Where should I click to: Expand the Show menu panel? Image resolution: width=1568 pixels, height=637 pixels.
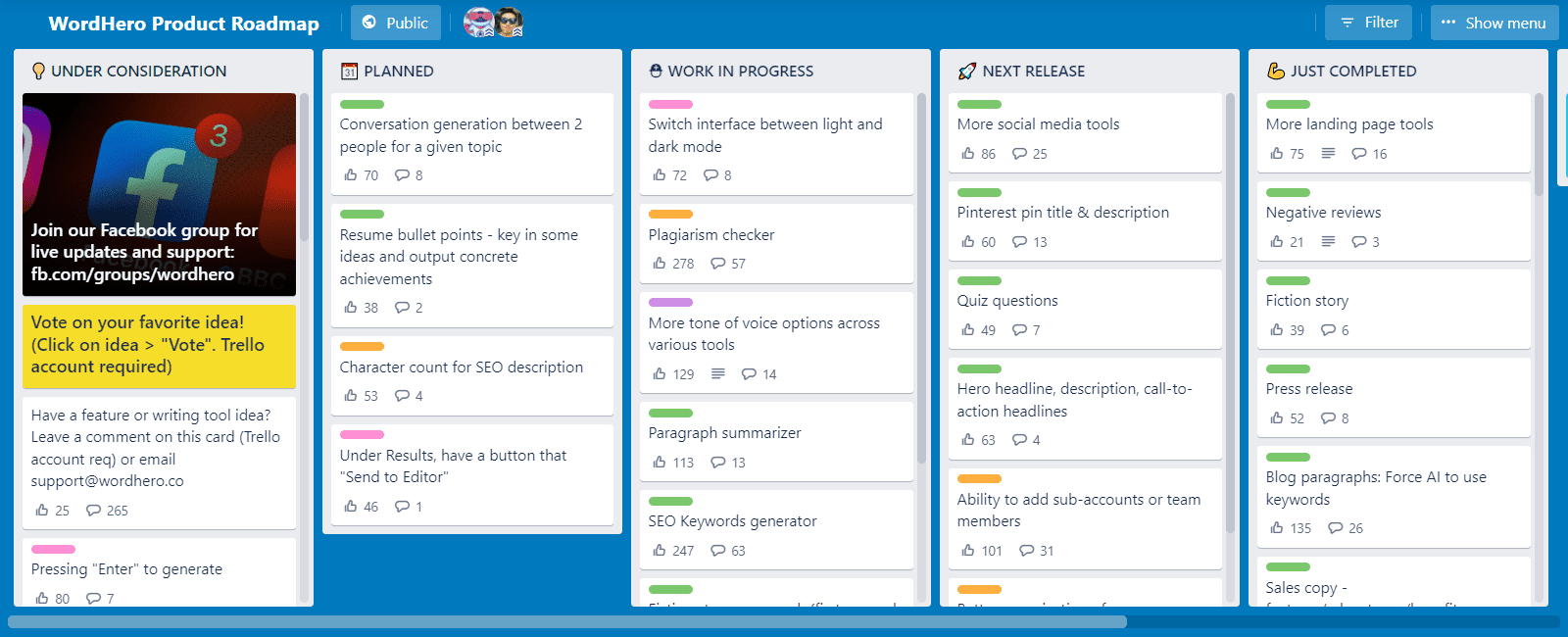tap(1494, 23)
